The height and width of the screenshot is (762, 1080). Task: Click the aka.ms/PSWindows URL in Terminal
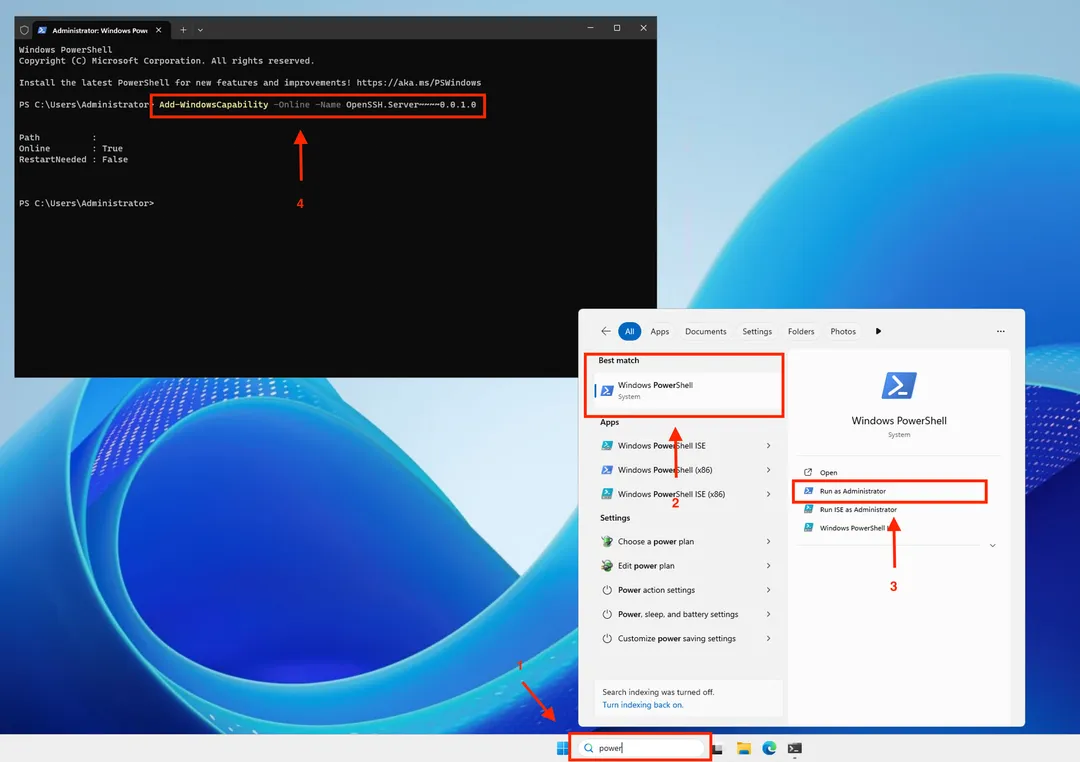(x=419, y=83)
